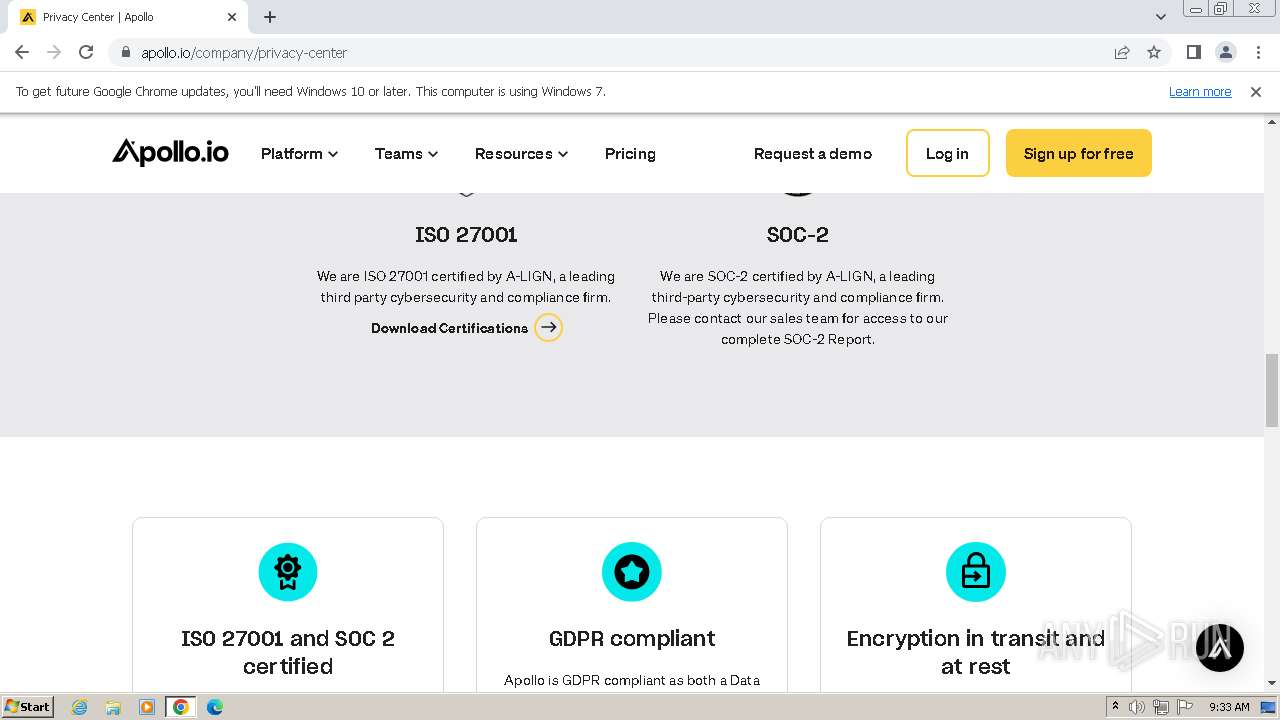Image resolution: width=1280 pixels, height=720 pixels.
Task: Toggle the browser side panel
Action: point(1193,52)
